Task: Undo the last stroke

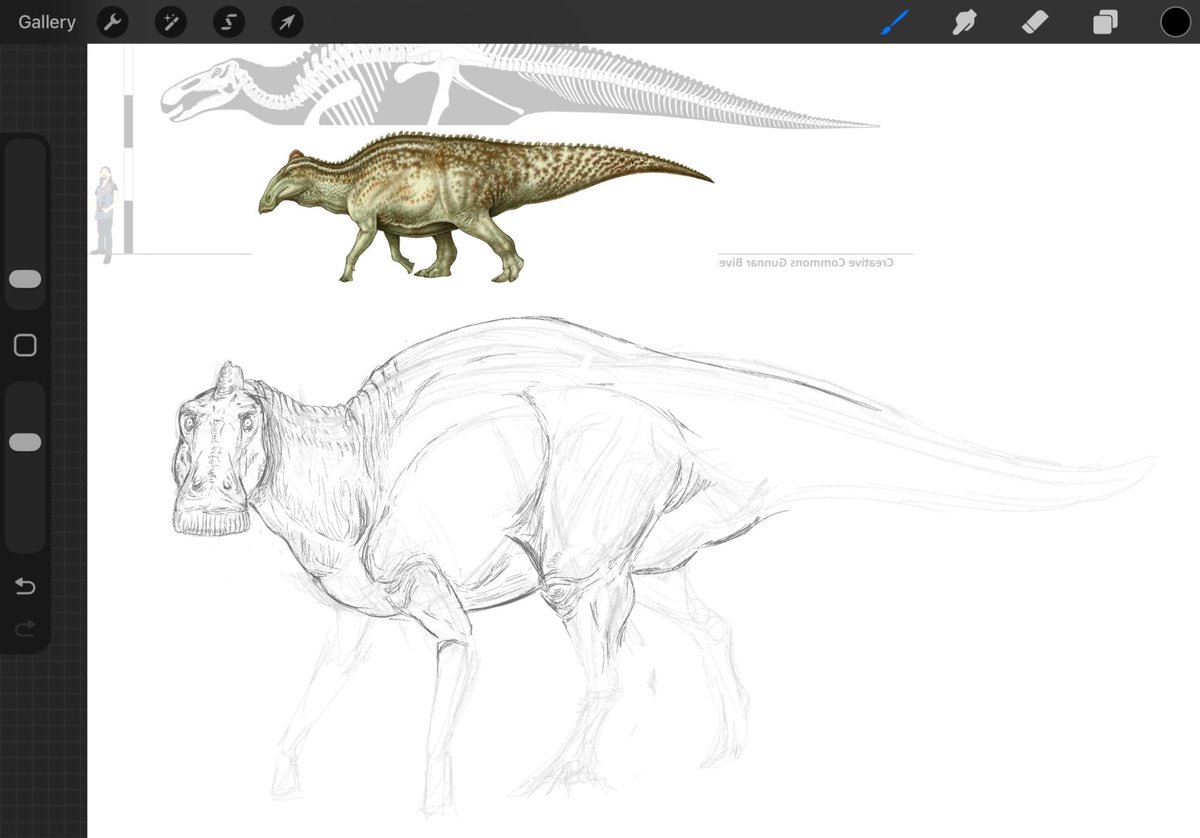Action: coord(25,586)
